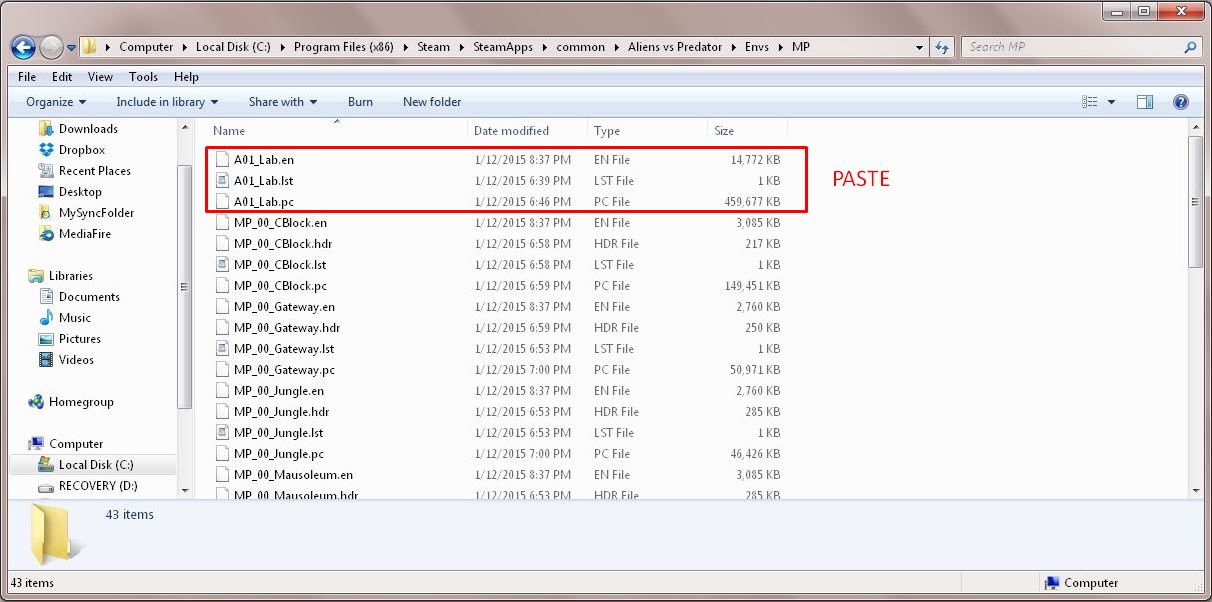Click the Desktop icon in navigation pane
Screen dimensions: 1212x602
[45, 192]
